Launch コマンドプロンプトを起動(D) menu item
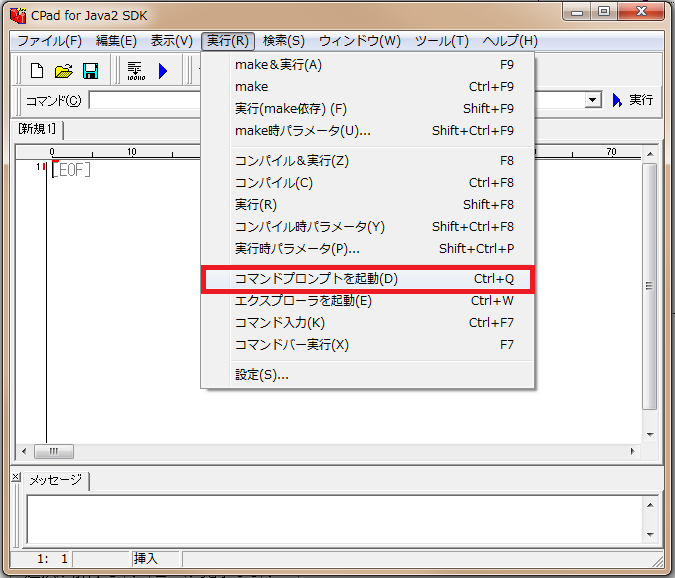 (368, 279)
